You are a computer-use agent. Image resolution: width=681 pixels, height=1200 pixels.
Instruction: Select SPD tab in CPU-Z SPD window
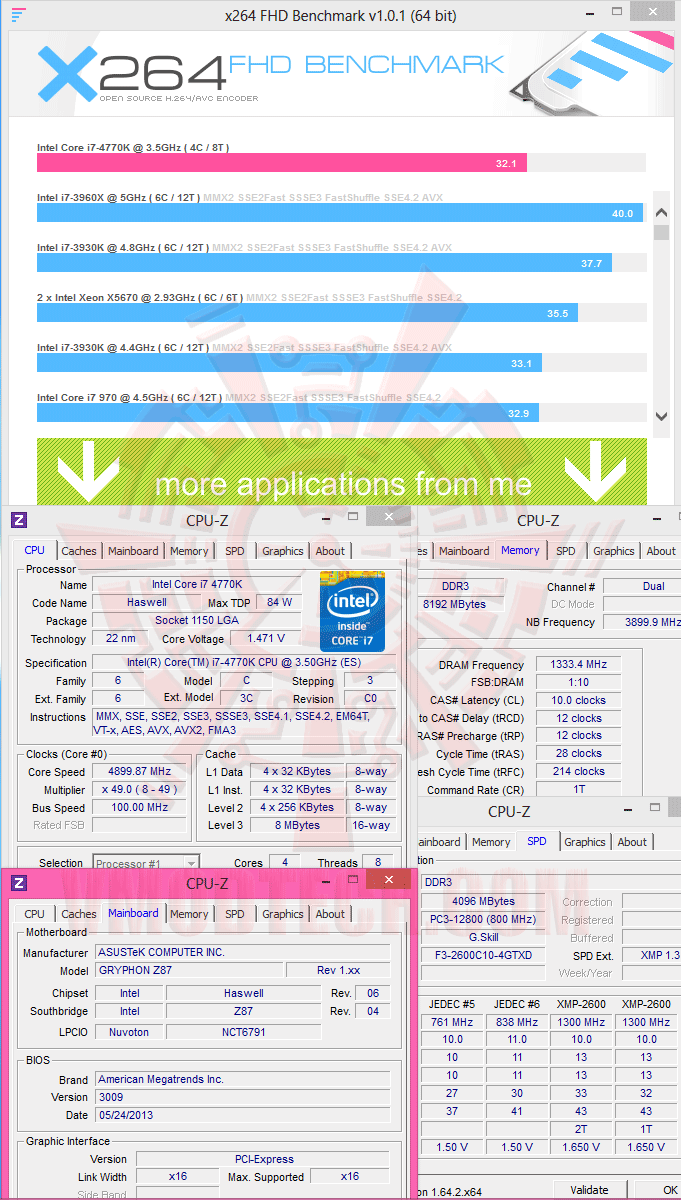point(537,841)
